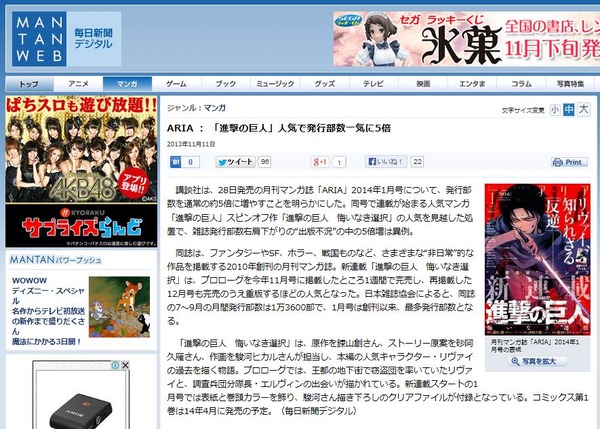
Task: Click the 文字サイズ変更 label
Action: pos(523,111)
